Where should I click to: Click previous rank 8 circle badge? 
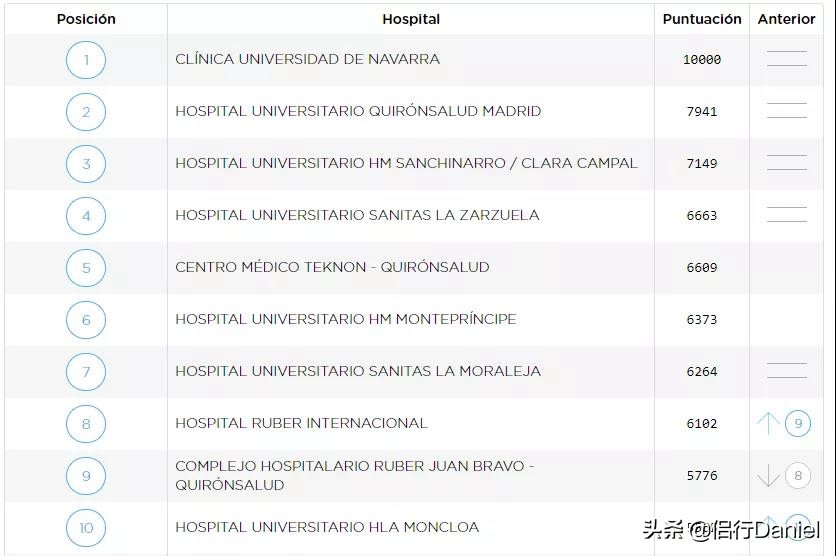tap(798, 476)
